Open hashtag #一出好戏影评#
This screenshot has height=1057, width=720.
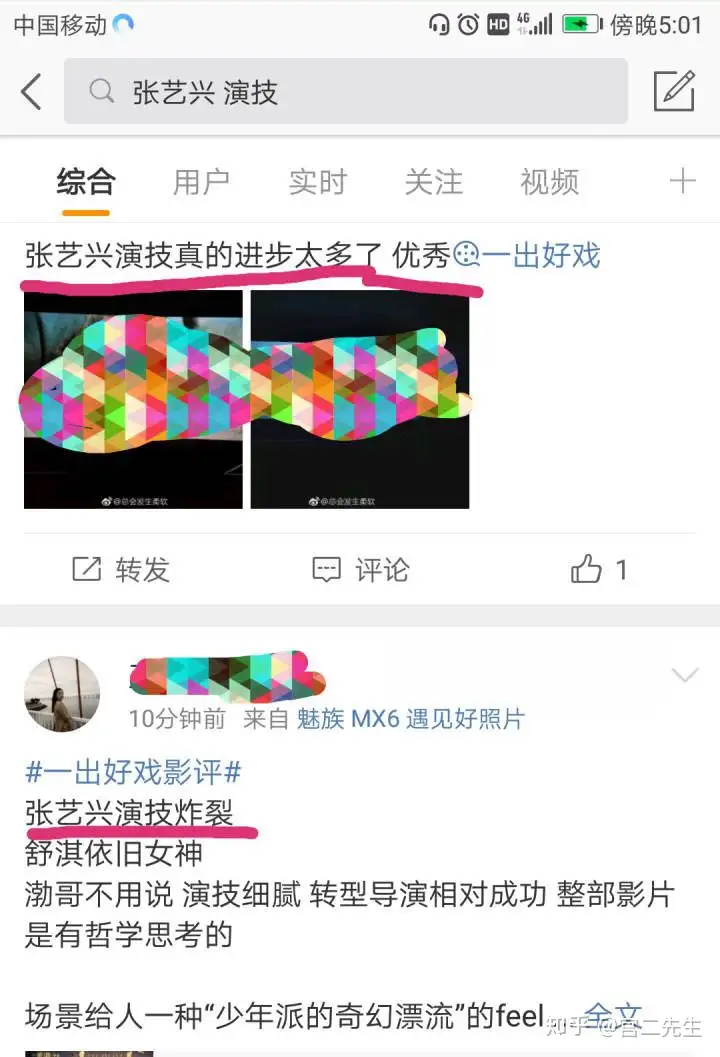133,773
